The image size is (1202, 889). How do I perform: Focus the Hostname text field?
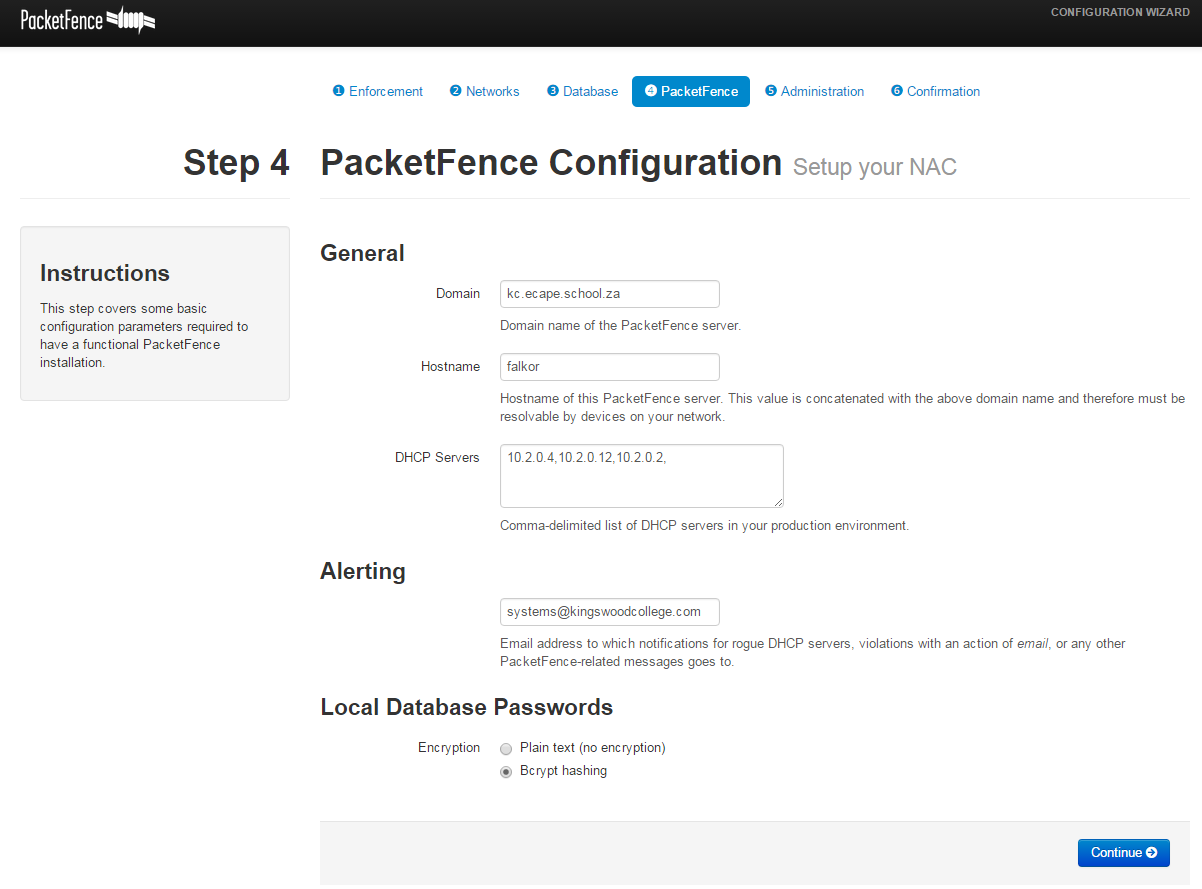[609, 367]
